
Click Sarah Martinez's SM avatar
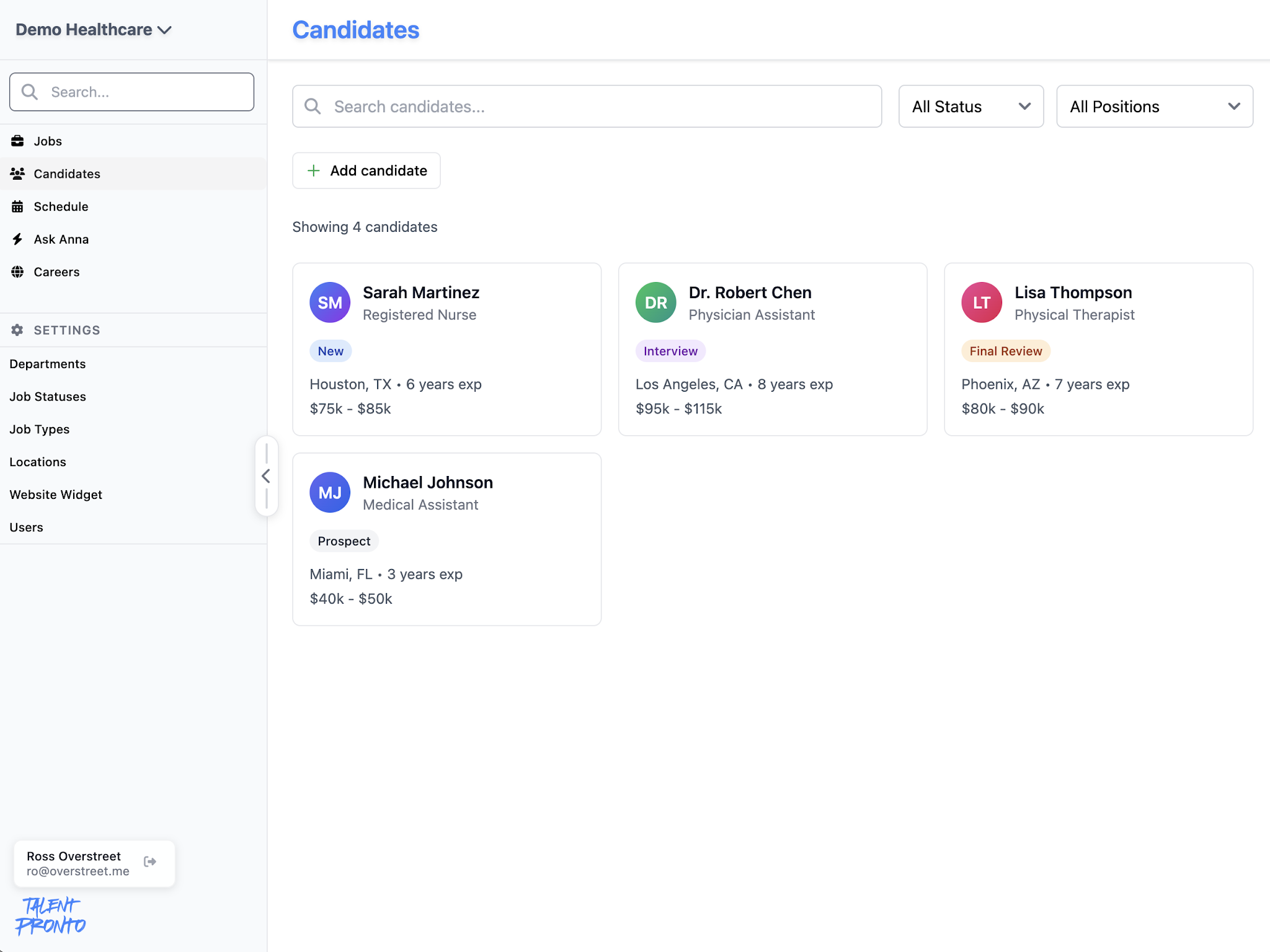[x=330, y=302]
